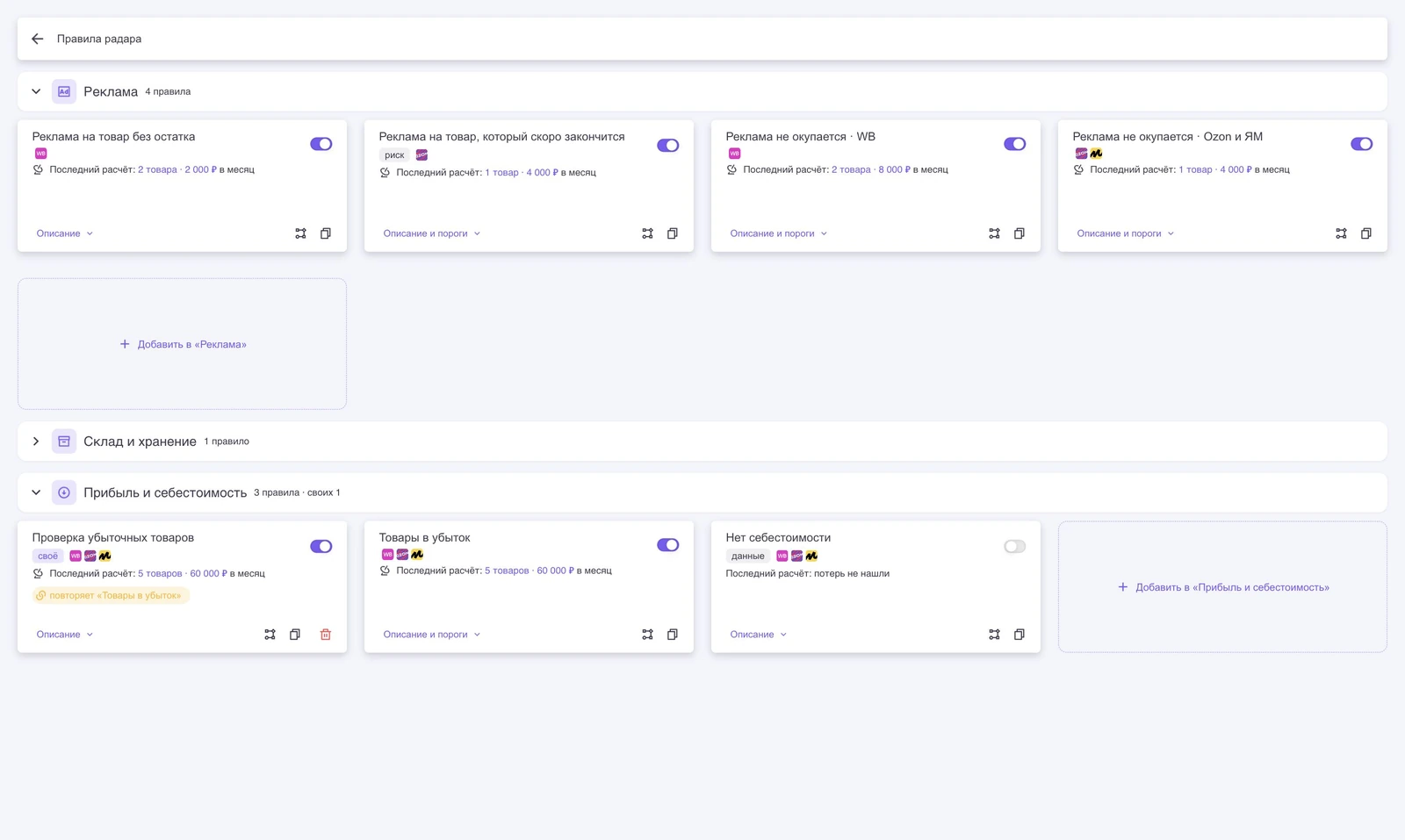The width and height of the screenshot is (1405, 840).
Task: Open «1 товар · 4 000 ₽» link on Ozon и ЯМ card
Action: [1215, 169]
